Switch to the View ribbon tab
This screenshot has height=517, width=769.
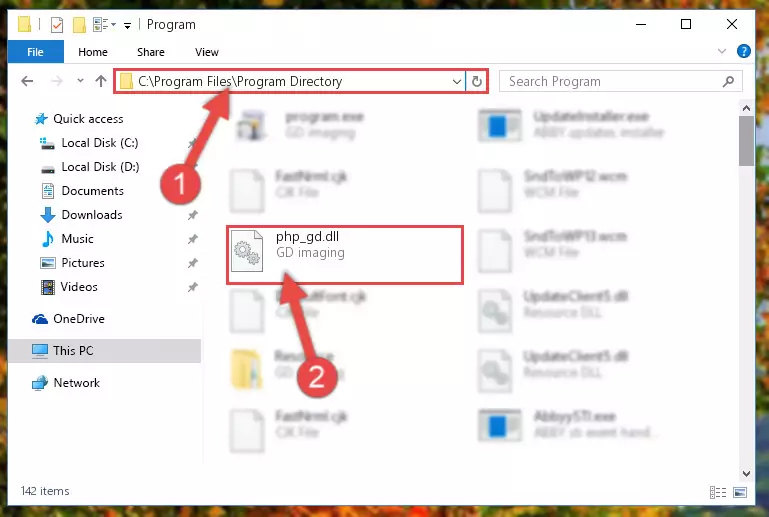coord(206,52)
